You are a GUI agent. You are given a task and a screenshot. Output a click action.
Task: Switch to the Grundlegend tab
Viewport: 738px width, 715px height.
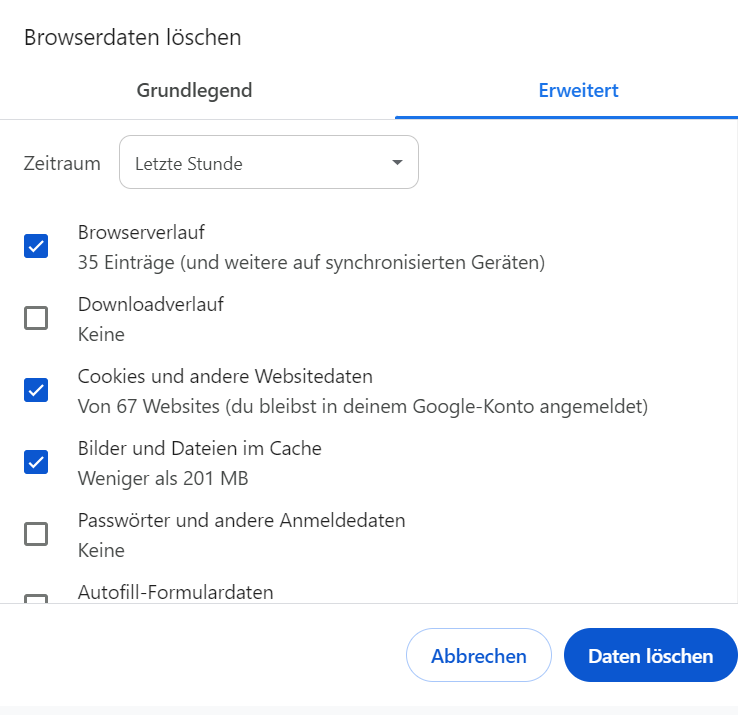tap(194, 90)
